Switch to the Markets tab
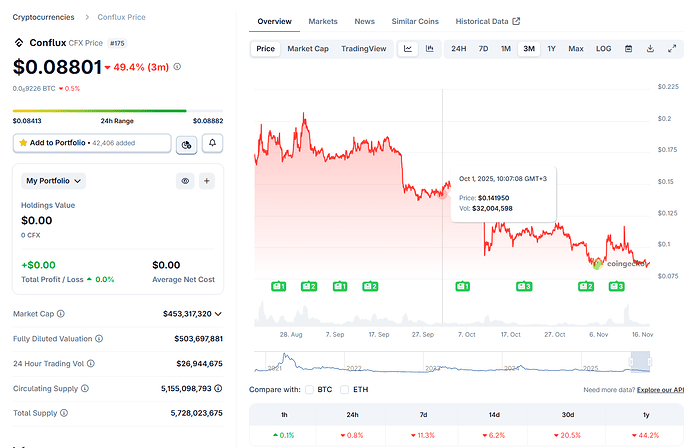The width and height of the screenshot is (690, 448). click(x=322, y=21)
